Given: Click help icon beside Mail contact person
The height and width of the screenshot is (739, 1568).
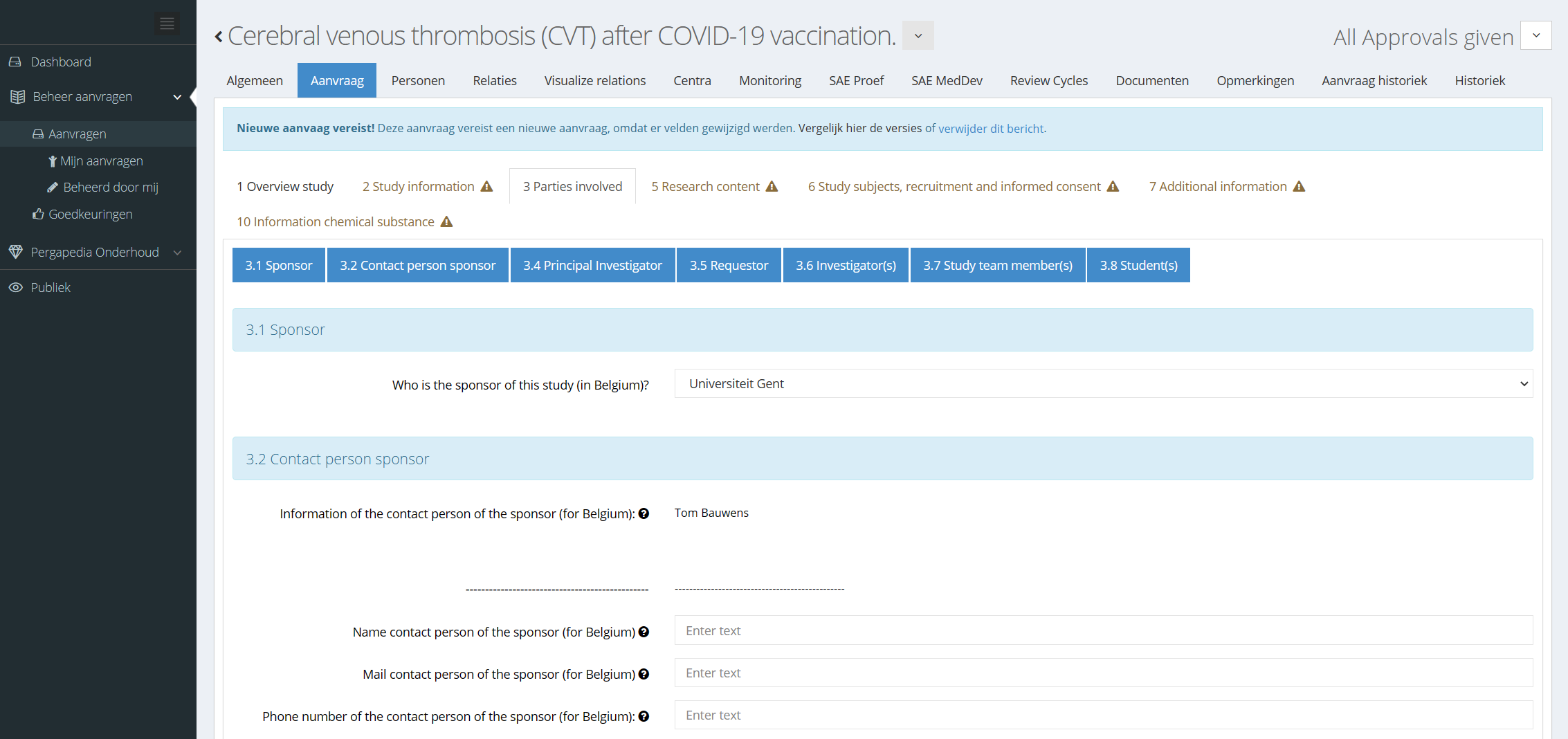Looking at the screenshot, I should (644, 674).
